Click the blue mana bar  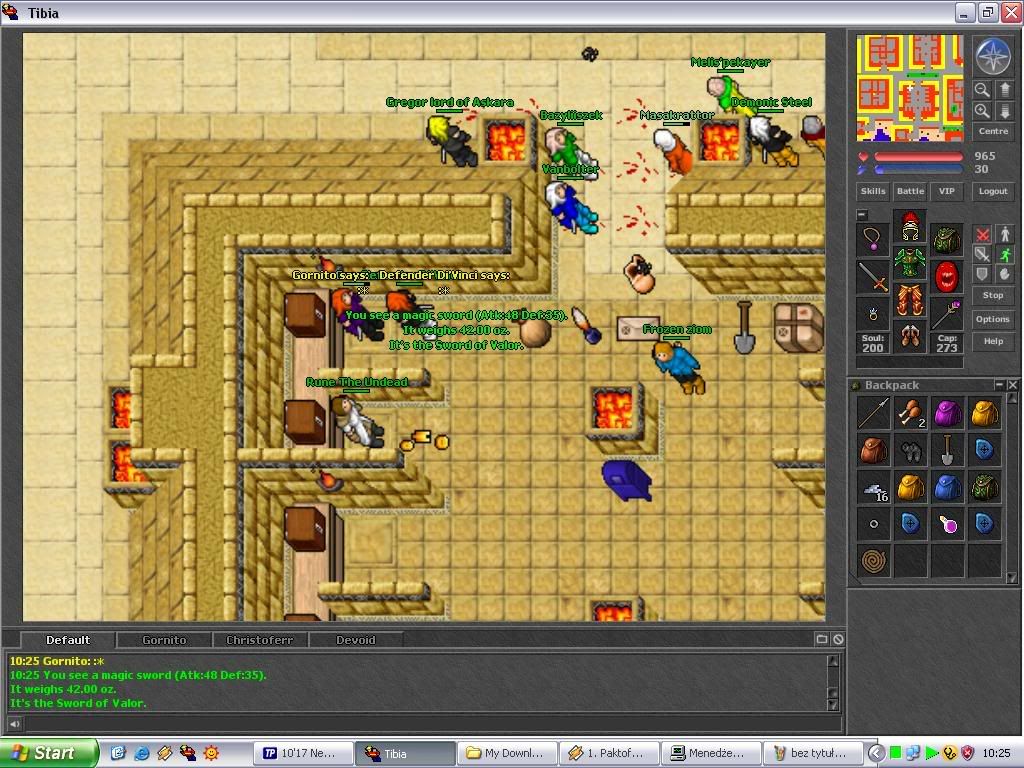click(918, 170)
